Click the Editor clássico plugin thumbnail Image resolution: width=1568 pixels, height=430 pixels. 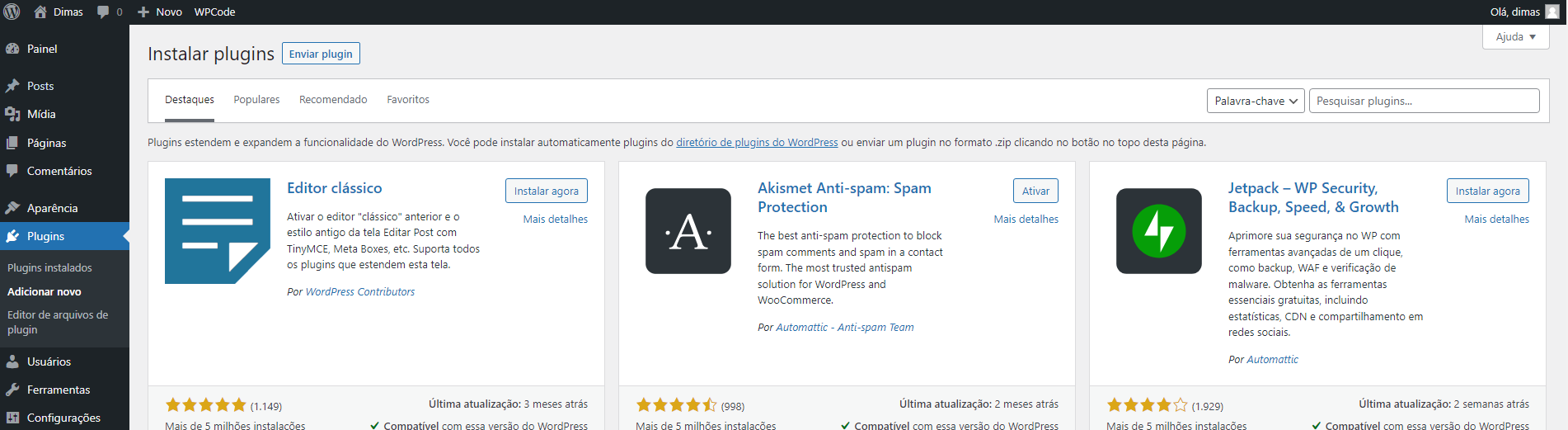click(x=218, y=231)
